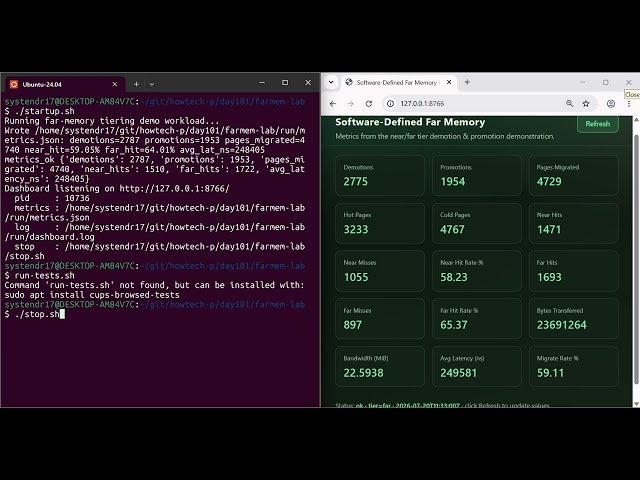Select the Ubuntu-24.04 terminal tab

click(x=64, y=84)
